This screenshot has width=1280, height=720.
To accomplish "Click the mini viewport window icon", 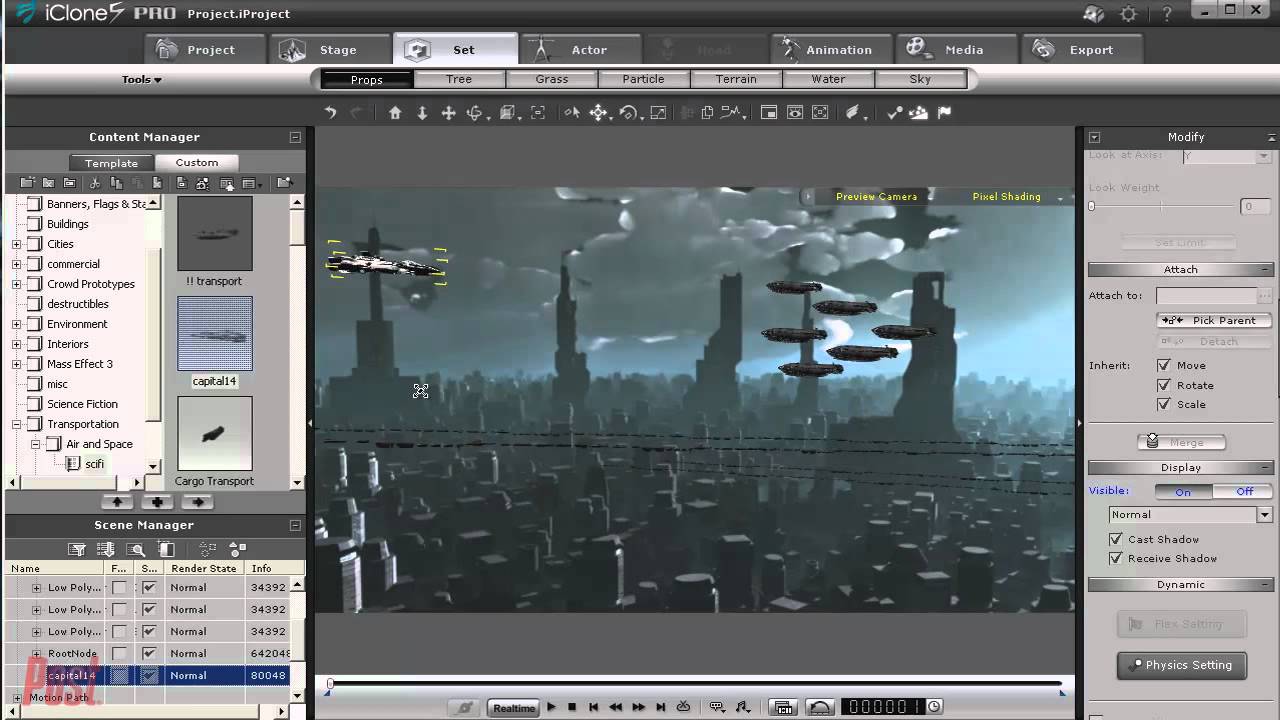I will coord(769,113).
